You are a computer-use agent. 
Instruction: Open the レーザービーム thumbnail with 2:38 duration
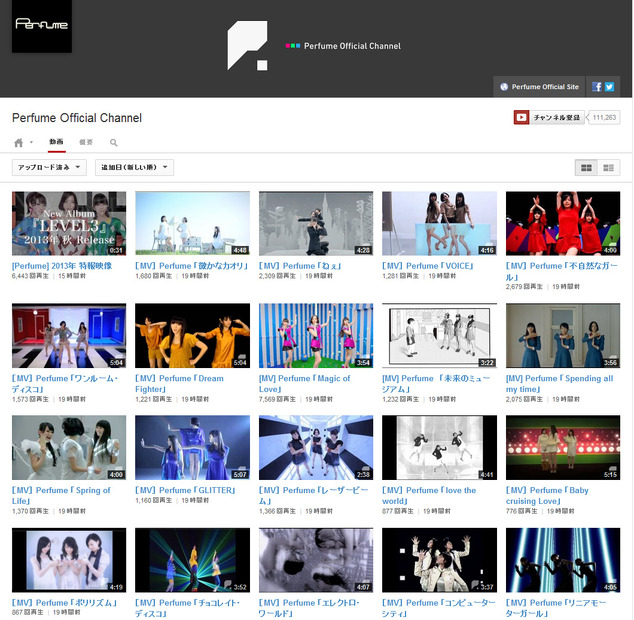tap(316, 447)
